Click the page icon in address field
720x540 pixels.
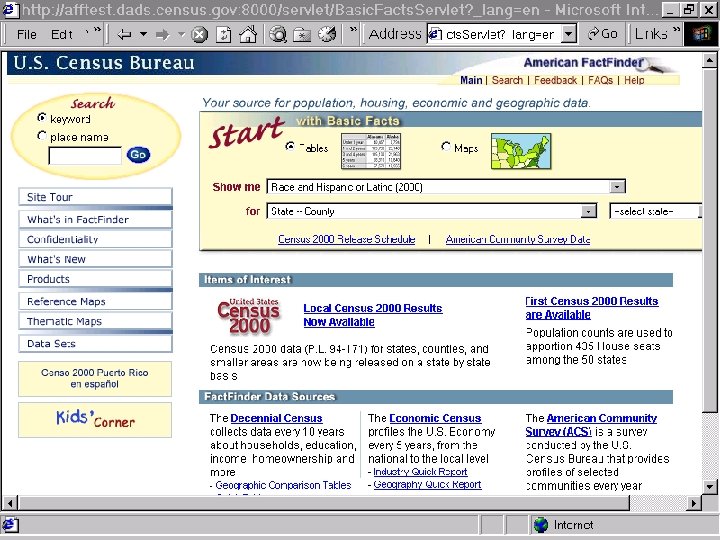click(x=434, y=34)
